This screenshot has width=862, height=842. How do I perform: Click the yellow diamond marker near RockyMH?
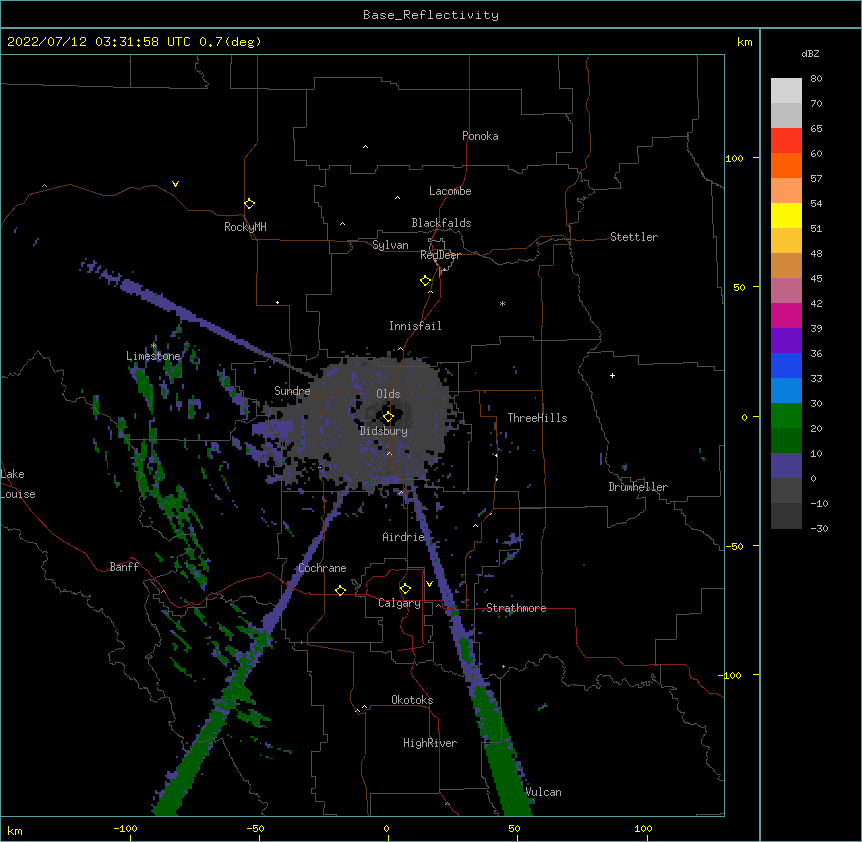pos(249,204)
